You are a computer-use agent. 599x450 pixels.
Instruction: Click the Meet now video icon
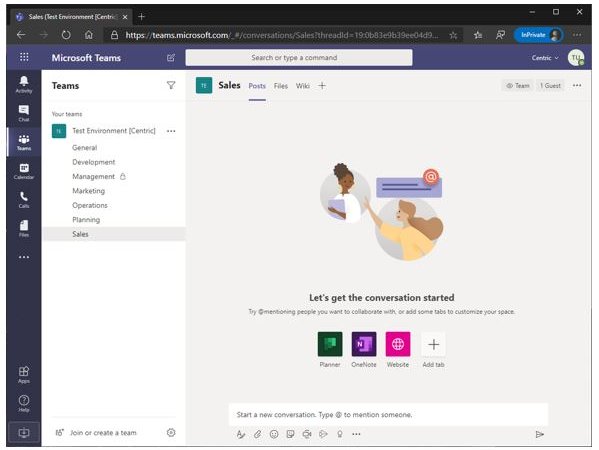point(307,434)
